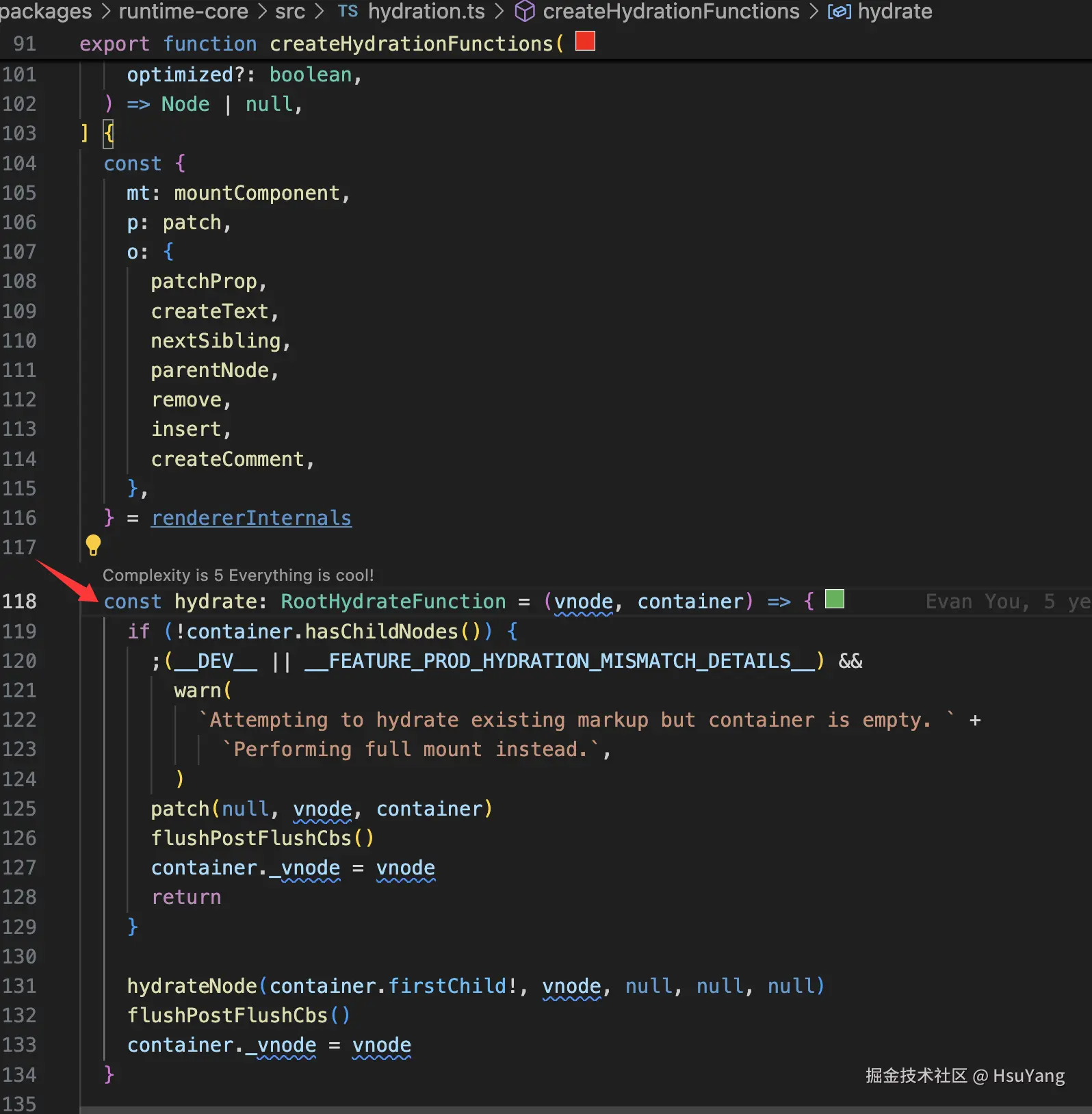Viewport: 1092px width, 1114px height.
Task: Click line number 131 in the gutter
Action: [19, 986]
